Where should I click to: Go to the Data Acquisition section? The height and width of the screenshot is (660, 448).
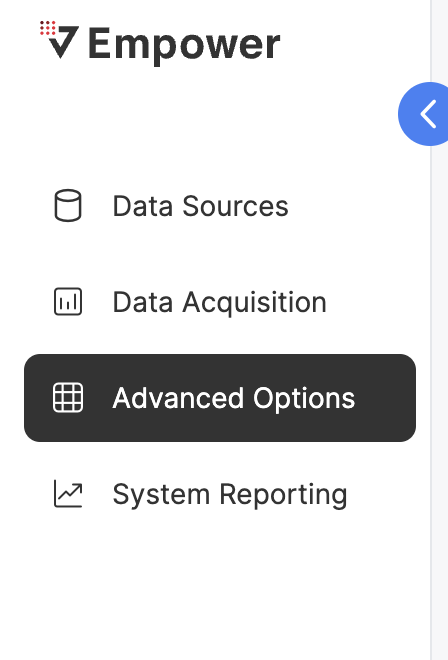click(220, 302)
